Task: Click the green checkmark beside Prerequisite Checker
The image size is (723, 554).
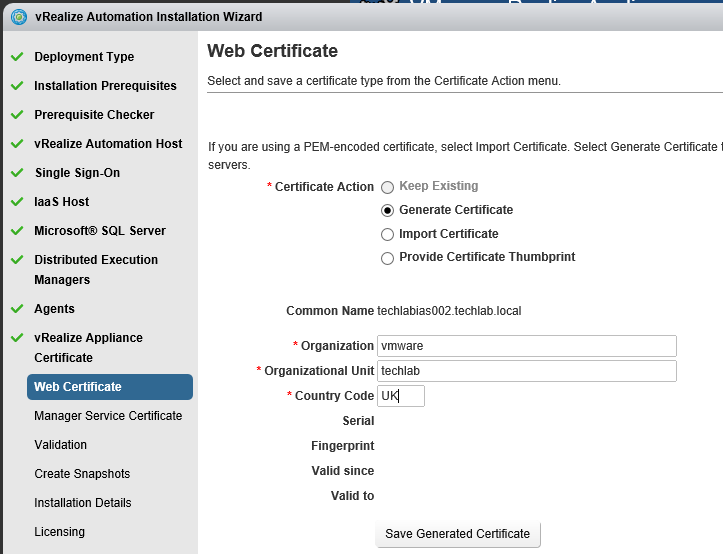Action: (x=17, y=115)
